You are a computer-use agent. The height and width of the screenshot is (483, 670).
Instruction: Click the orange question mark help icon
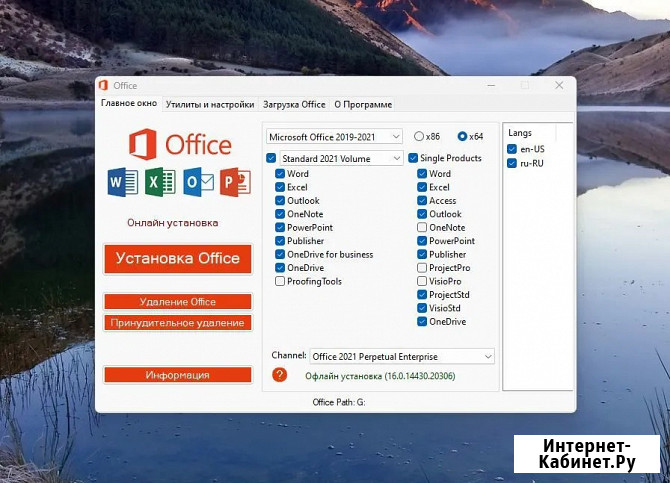point(279,375)
